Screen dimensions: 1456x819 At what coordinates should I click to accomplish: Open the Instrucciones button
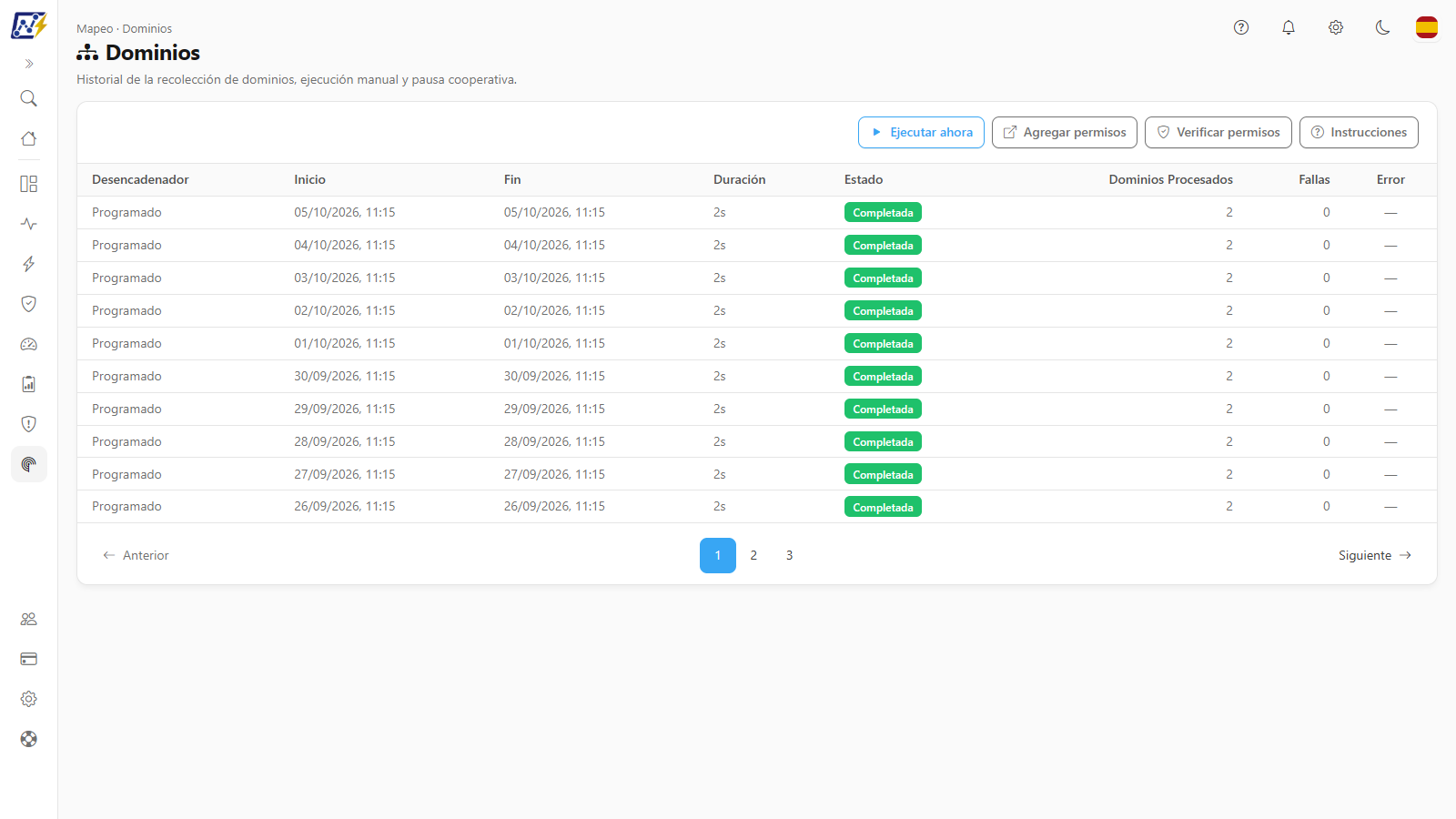[x=1359, y=132]
